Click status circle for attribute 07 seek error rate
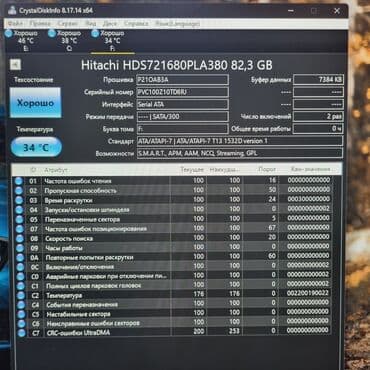The height and width of the screenshot is (370, 370). 19,229
